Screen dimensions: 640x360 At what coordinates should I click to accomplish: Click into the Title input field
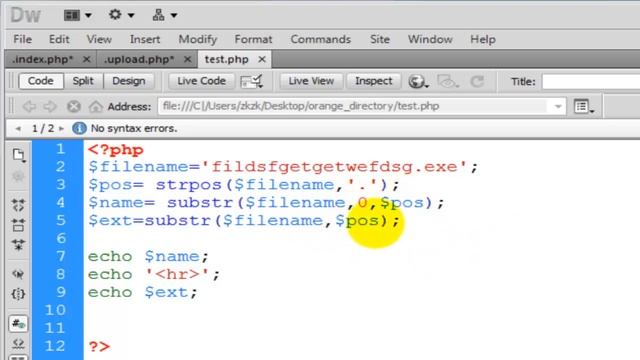coord(591,82)
